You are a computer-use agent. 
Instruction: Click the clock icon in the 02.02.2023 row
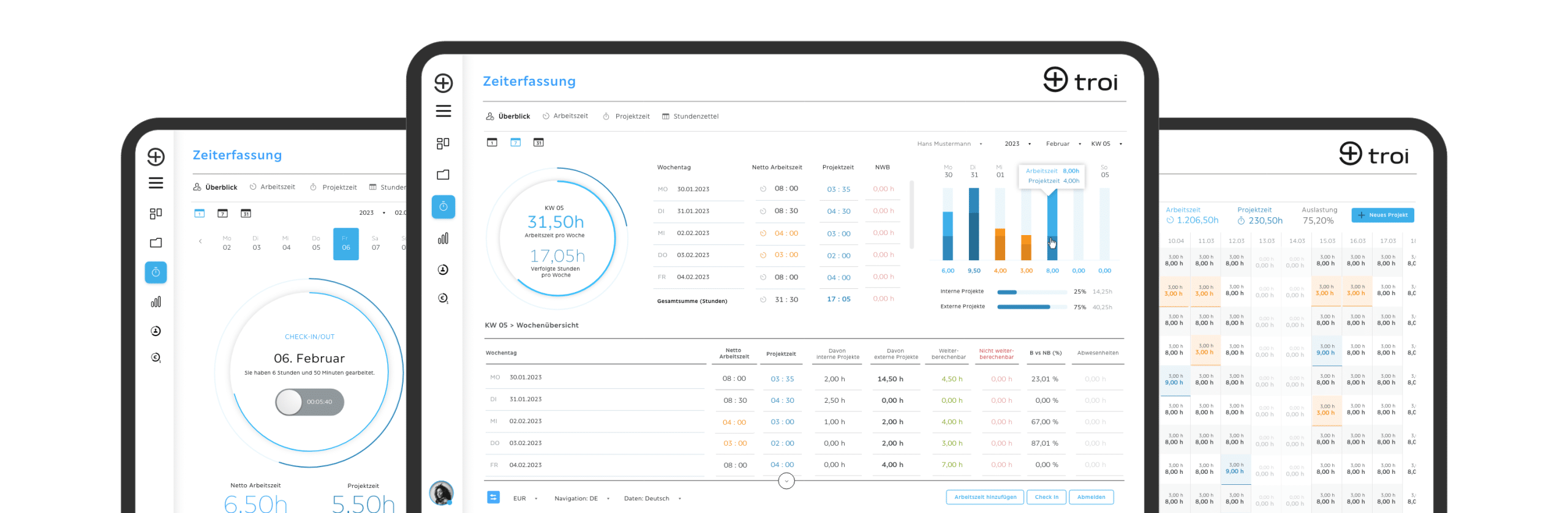pyautogui.click(x=763, y=233)
